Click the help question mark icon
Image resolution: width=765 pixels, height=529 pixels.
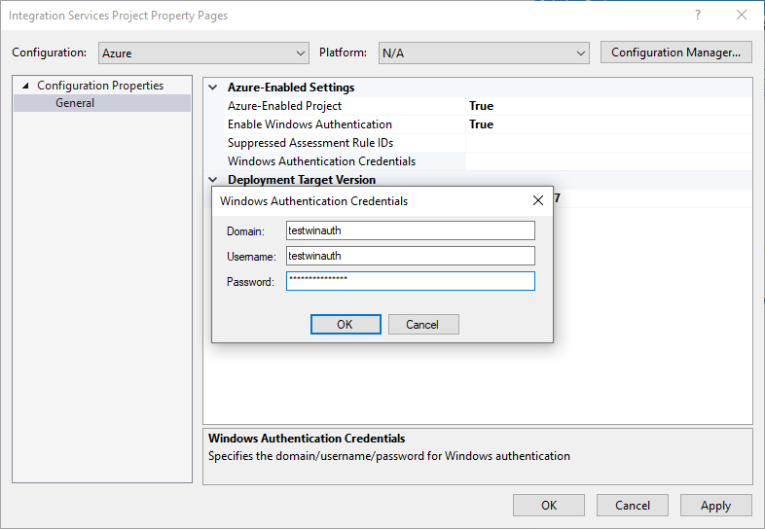click(x=698, y=15)
